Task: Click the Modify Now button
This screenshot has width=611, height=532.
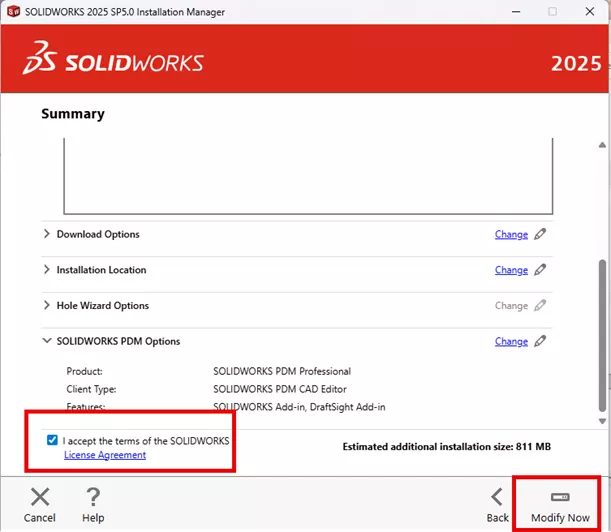Action: [560, 505]
